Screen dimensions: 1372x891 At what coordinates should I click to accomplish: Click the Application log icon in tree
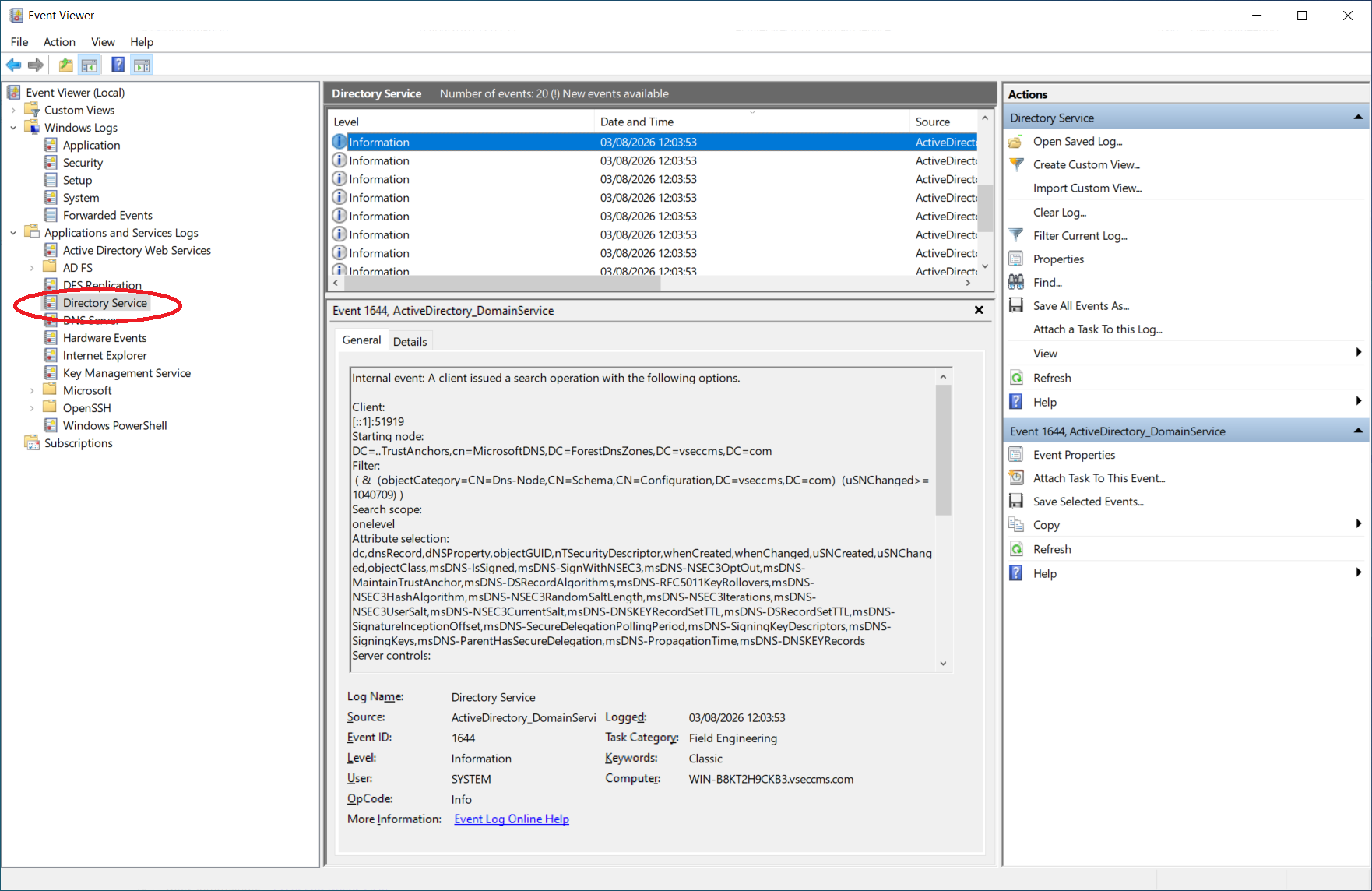[51, 145]
